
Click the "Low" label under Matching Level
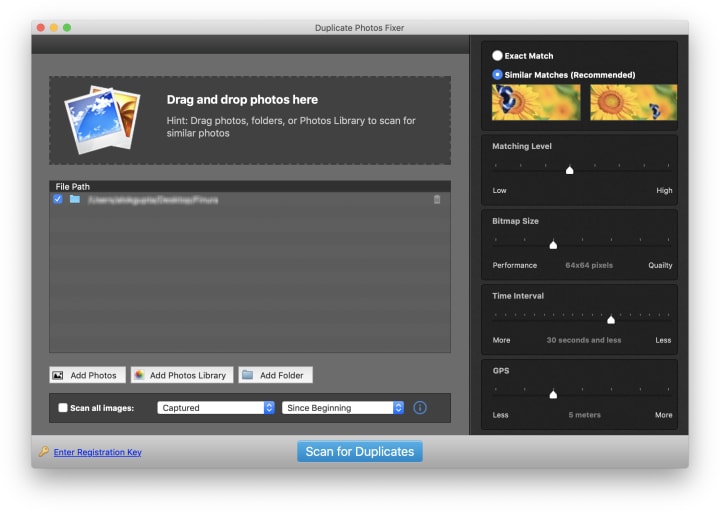tap(500, 191)
